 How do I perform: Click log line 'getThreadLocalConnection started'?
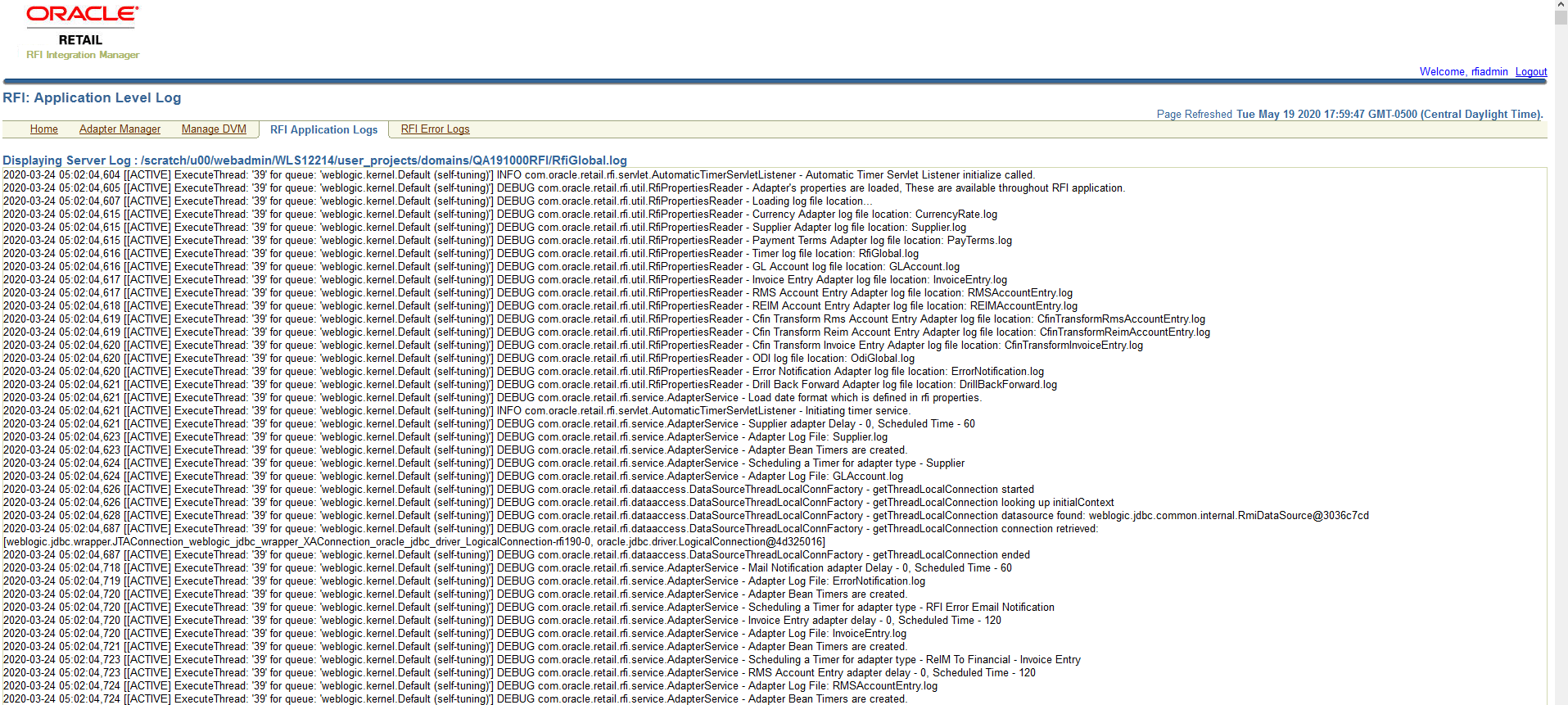pos(519,490)
